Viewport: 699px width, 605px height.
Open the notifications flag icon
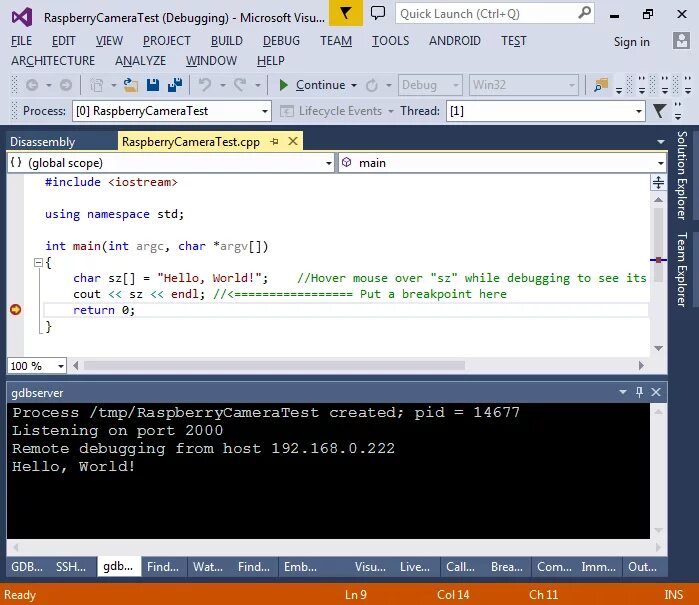(345, 13)
